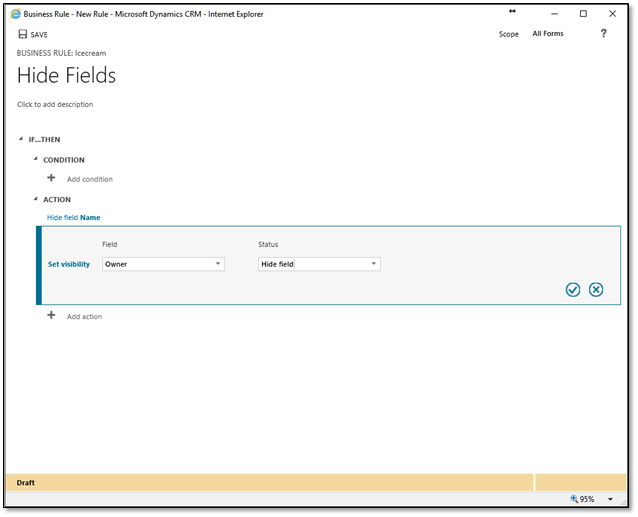Click the Add condition link
The image size is (638, 517).
click(89, 179)
